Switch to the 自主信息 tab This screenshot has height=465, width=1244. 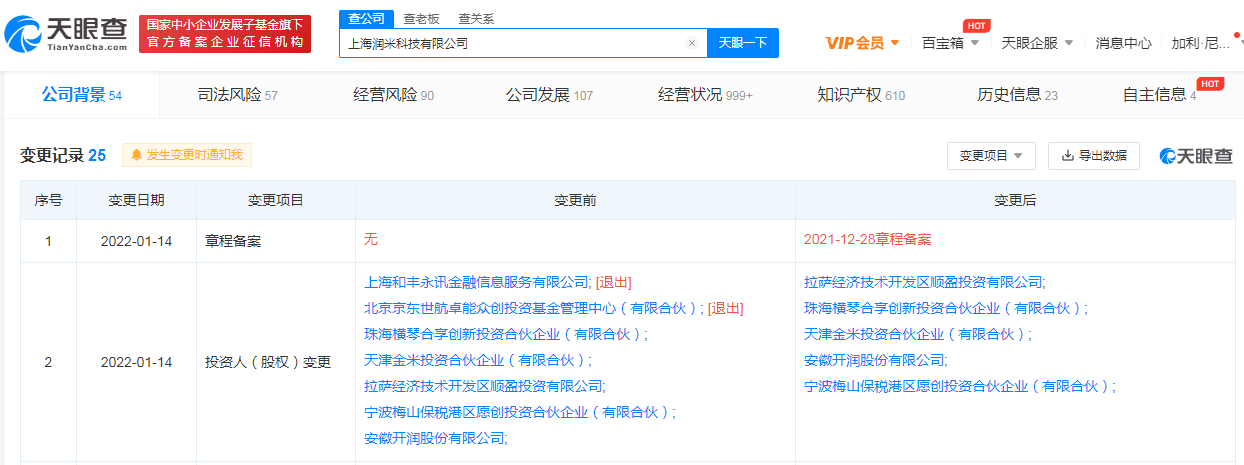[1160, 95]
